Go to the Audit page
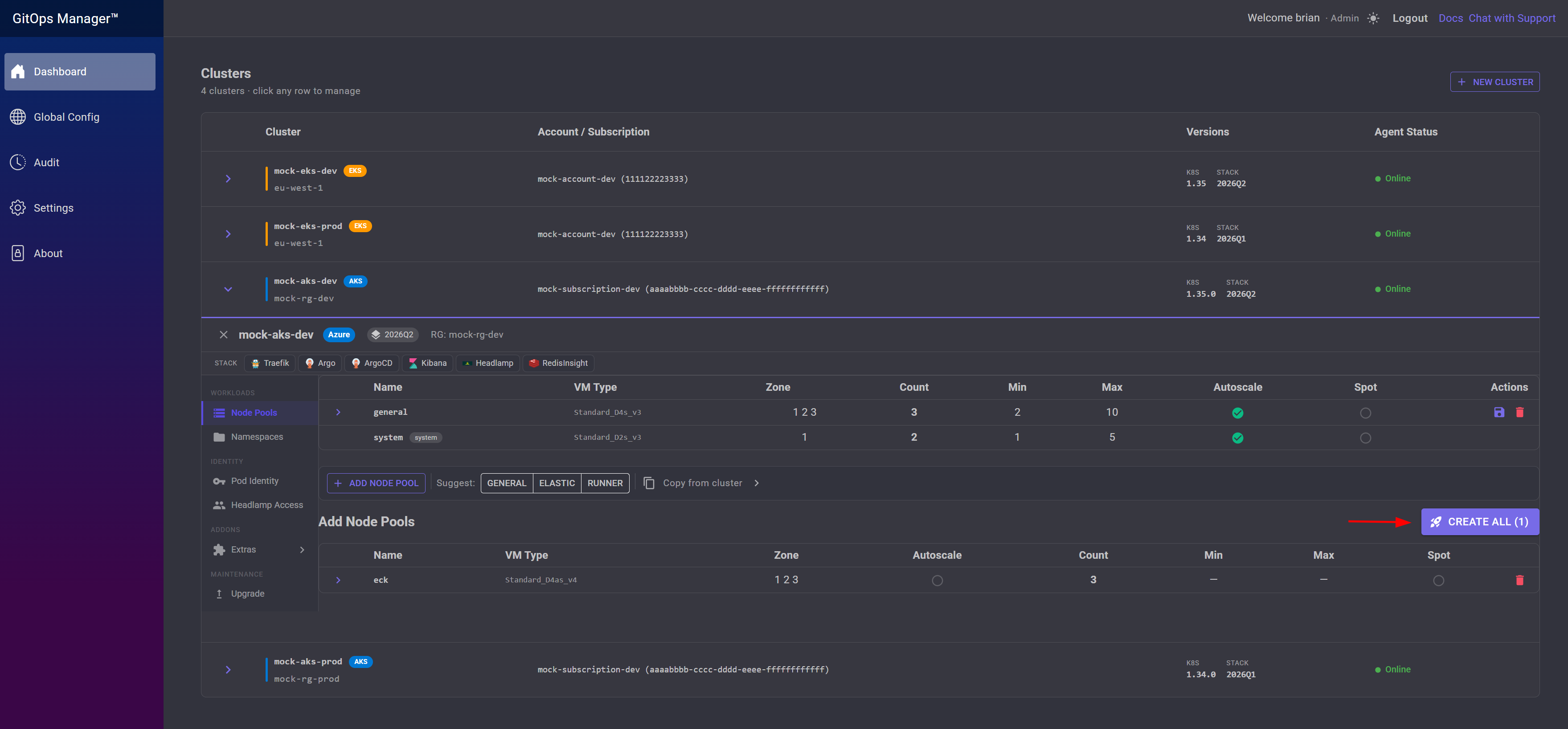This screenshot has width=1568, height=729. [x=80, y=163]
